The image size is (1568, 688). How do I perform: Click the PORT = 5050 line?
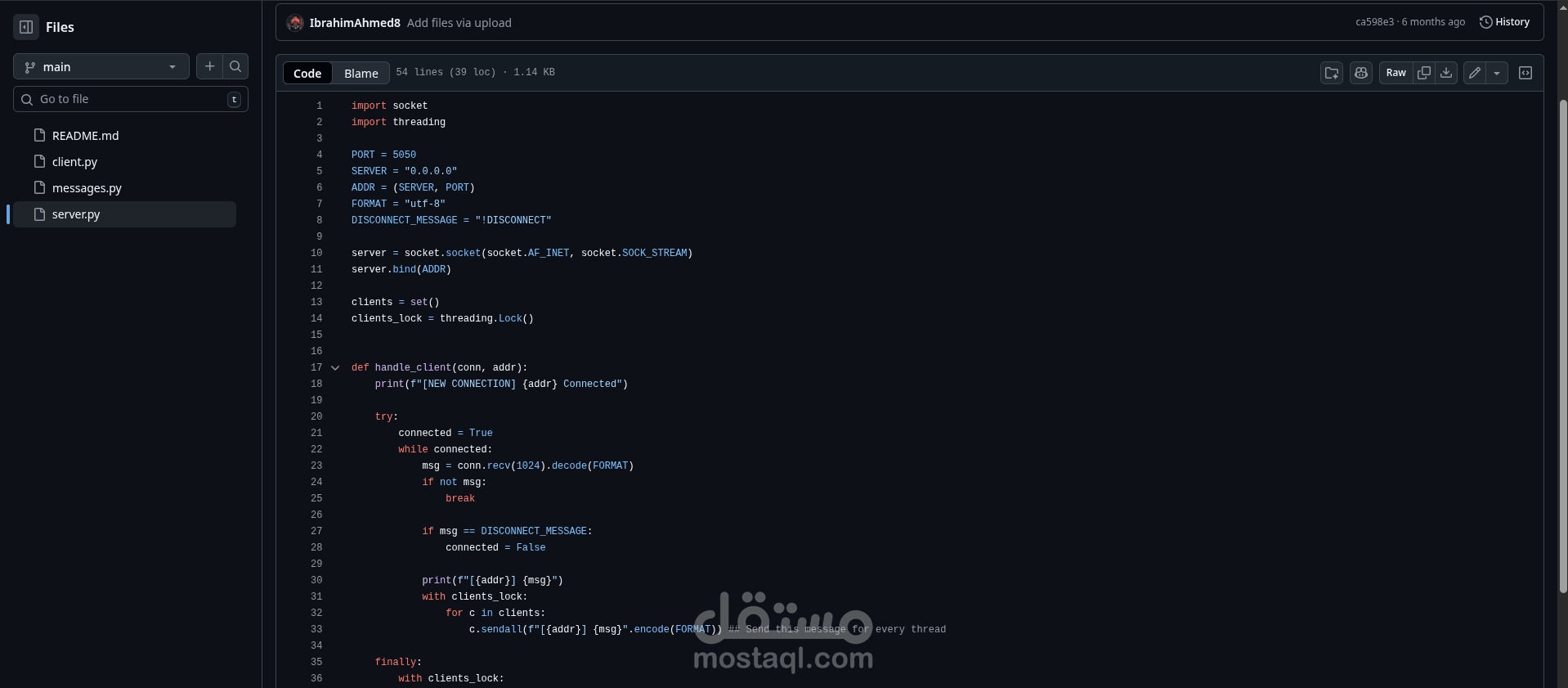click(383, 155)
